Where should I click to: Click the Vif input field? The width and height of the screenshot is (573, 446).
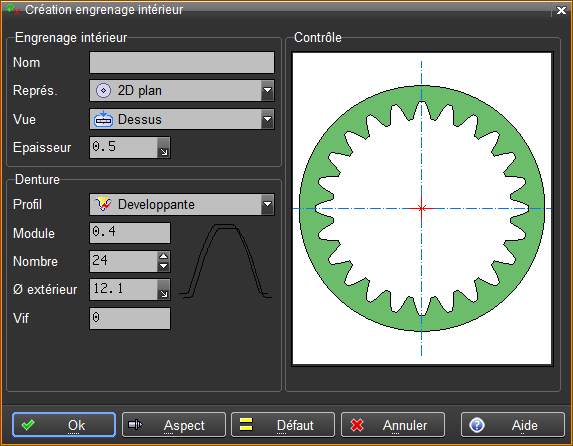coord(130,318)
